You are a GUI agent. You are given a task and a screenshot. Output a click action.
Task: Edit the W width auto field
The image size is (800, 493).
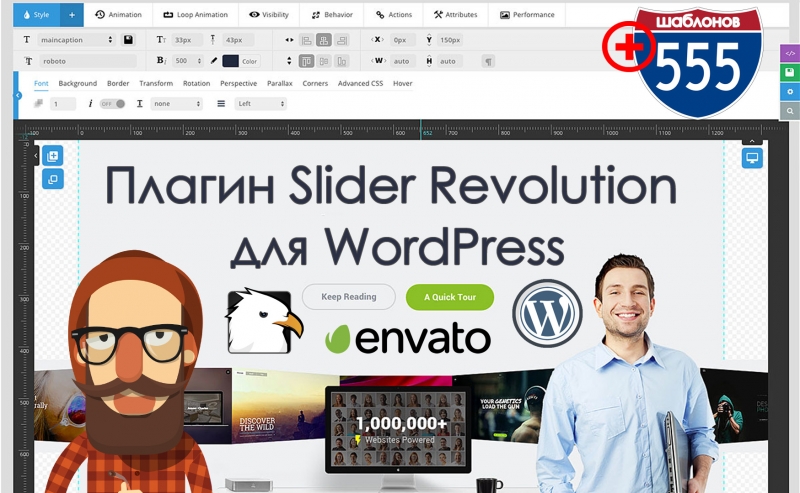[x=403, y=61]
